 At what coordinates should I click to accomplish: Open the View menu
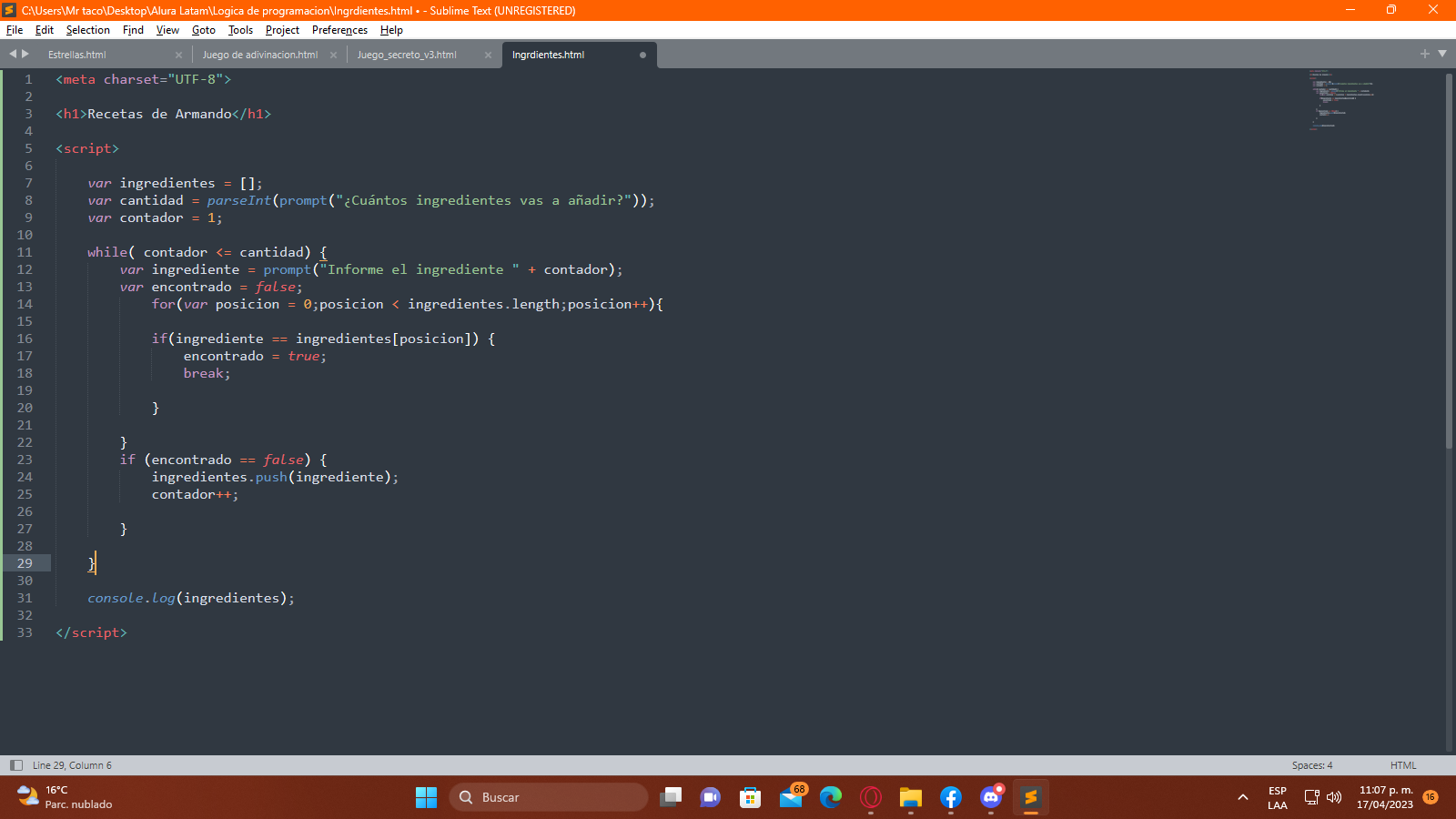tap(167, 30)
